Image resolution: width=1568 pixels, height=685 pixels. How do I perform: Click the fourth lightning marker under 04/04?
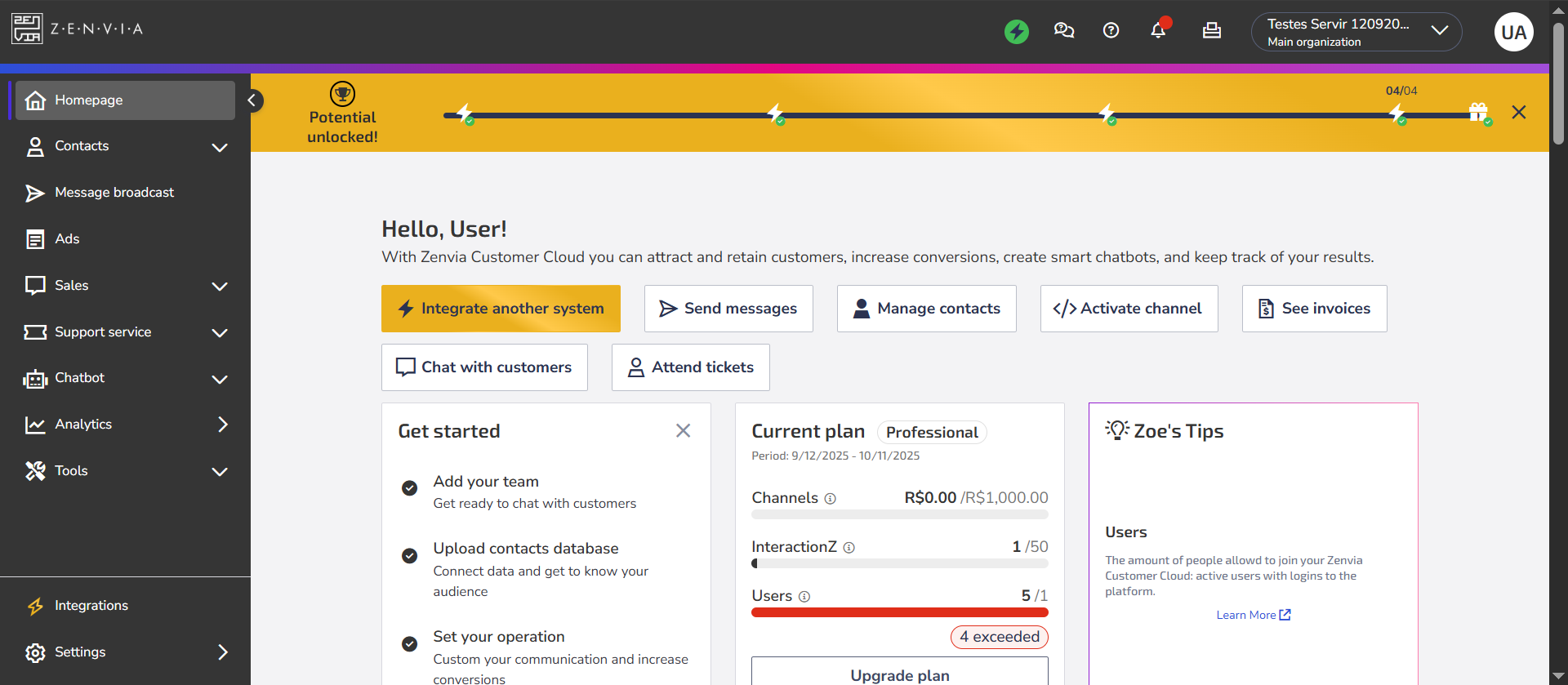tap(1398, 113)
